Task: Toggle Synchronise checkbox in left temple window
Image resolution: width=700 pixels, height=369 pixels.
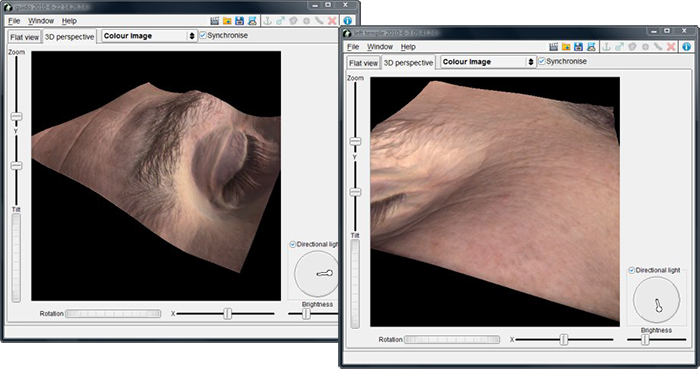Action: [x=542, y=61]
